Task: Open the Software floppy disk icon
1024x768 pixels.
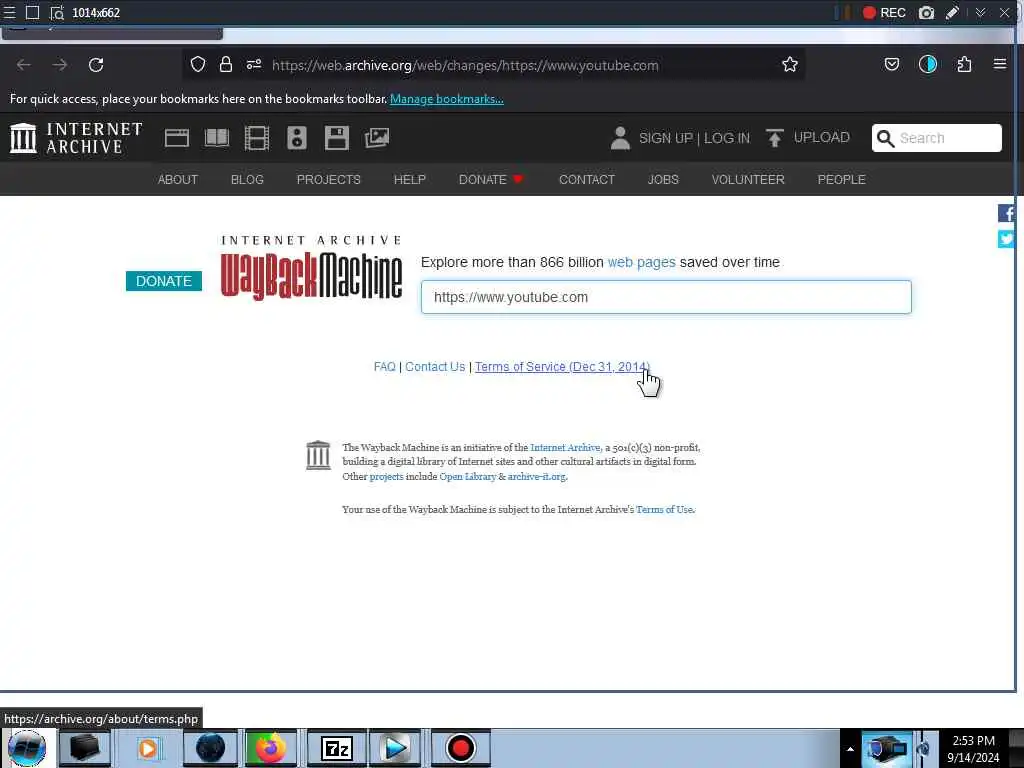Action: (x=337, y=138)
